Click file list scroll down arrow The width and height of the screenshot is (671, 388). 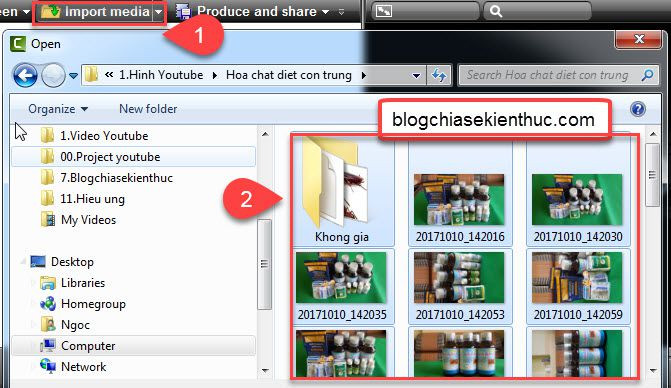point(653,370)
